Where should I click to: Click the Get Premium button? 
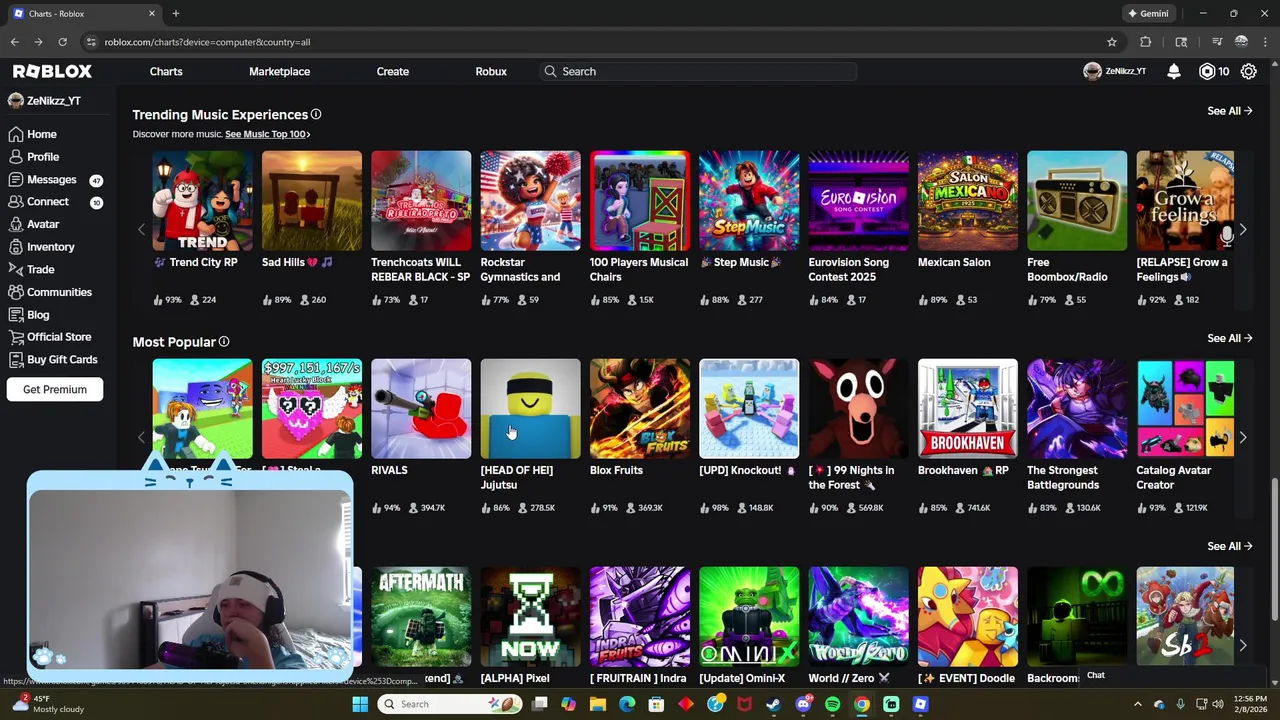[55, 390]
